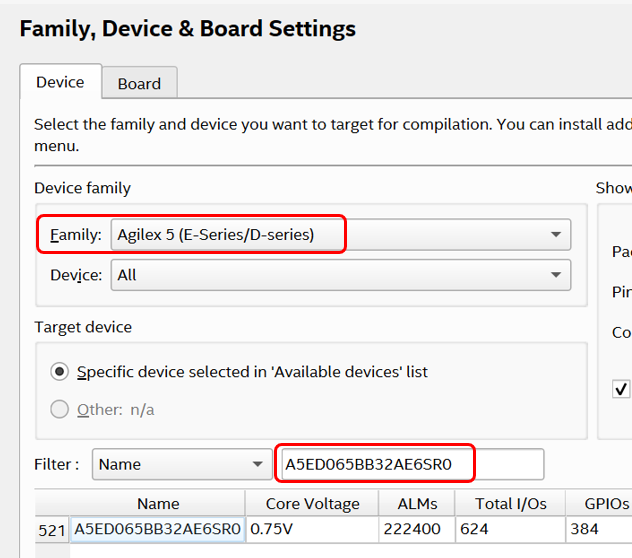
Task: Switch to the Board tab
Action: (139, 83)
